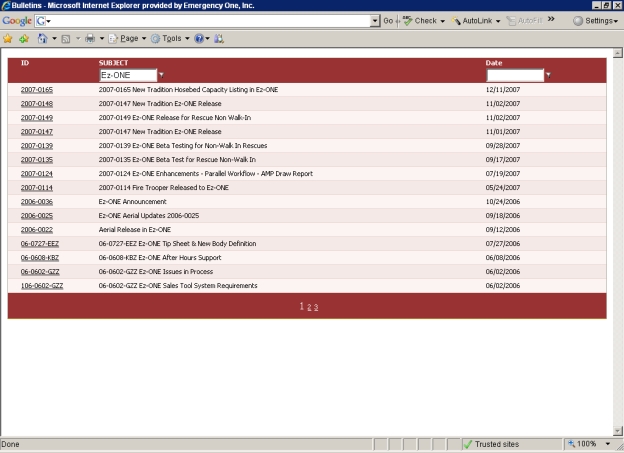Open the 100% zoom level dropdown

point(608,444)
